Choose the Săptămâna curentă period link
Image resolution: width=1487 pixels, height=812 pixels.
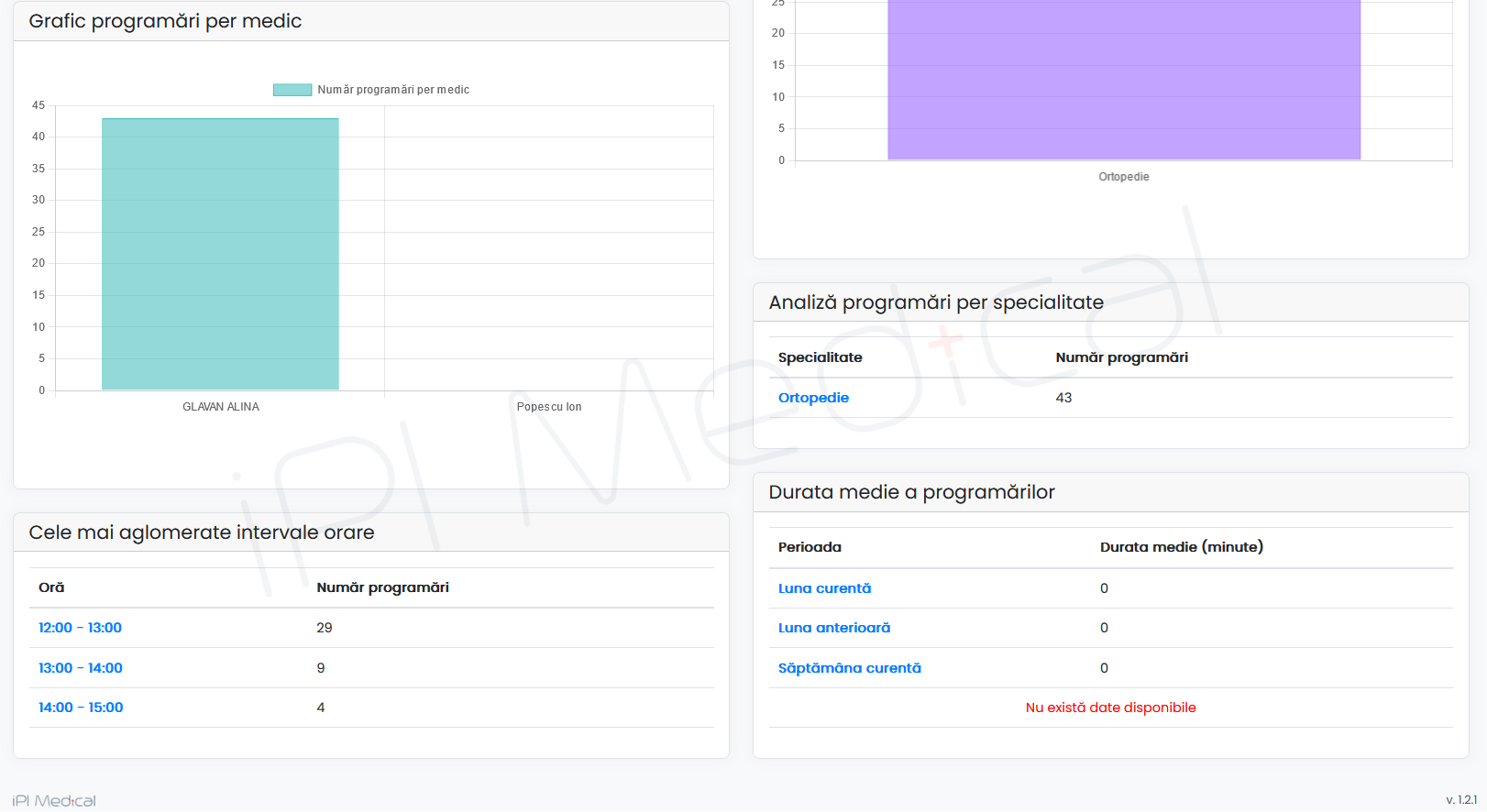(849, 668)
